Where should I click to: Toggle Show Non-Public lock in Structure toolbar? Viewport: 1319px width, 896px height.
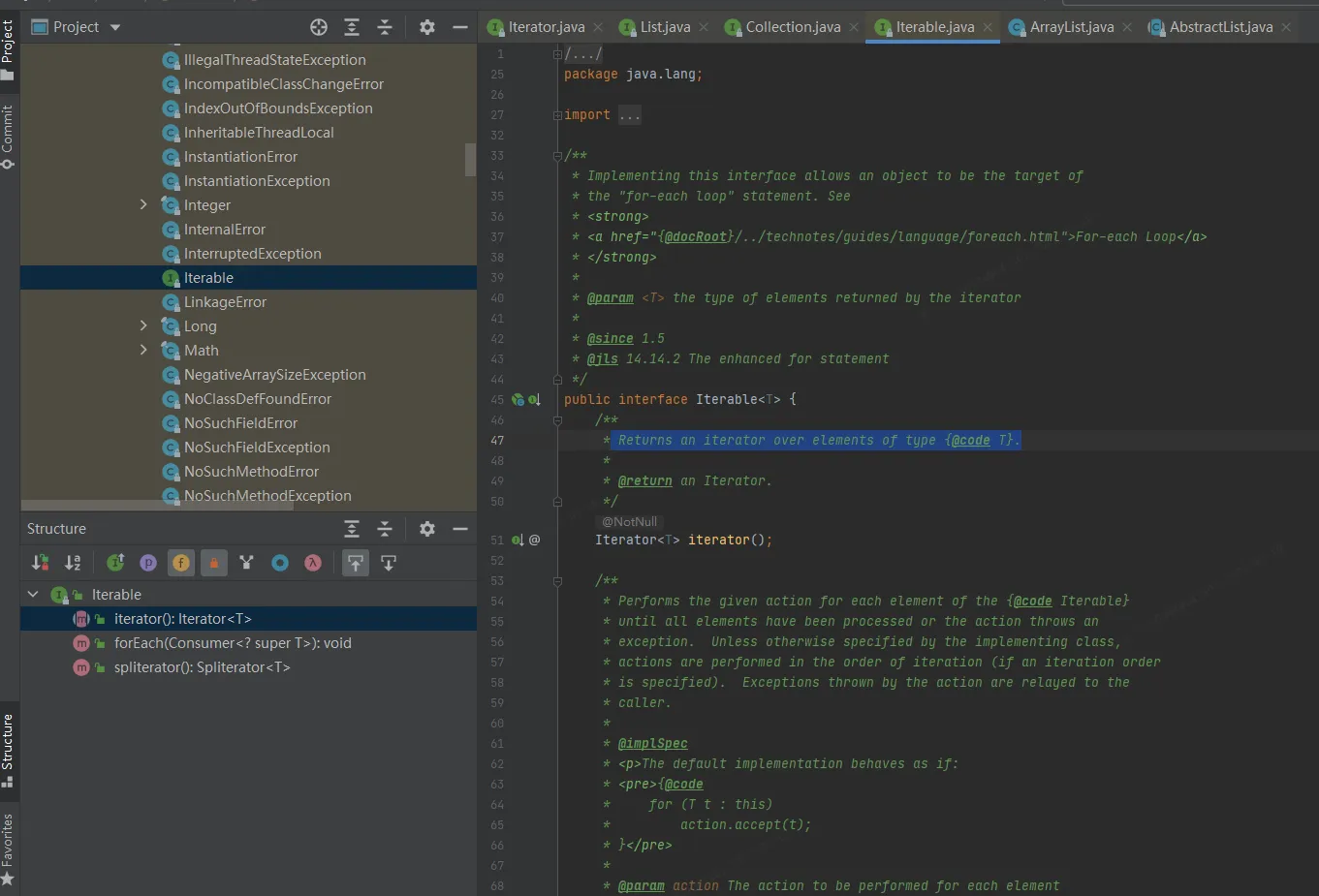tap(214, 563)
